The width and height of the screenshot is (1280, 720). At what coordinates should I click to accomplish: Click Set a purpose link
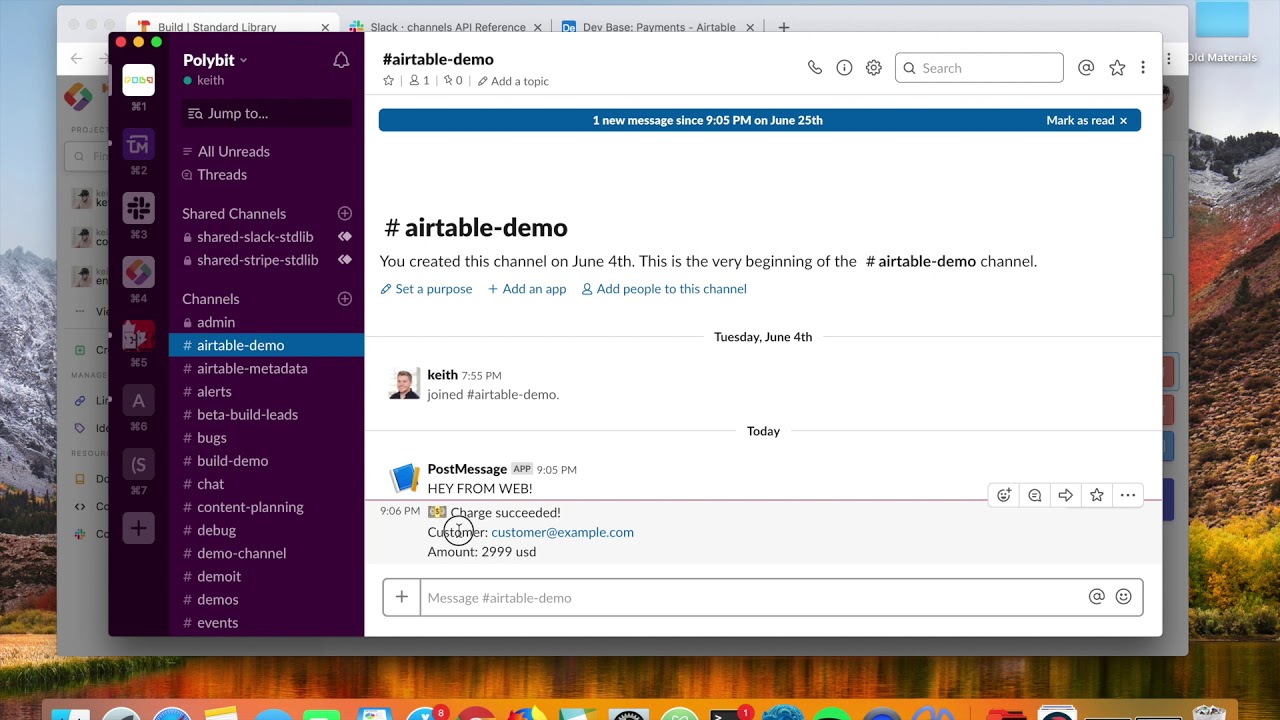[426, 289]
